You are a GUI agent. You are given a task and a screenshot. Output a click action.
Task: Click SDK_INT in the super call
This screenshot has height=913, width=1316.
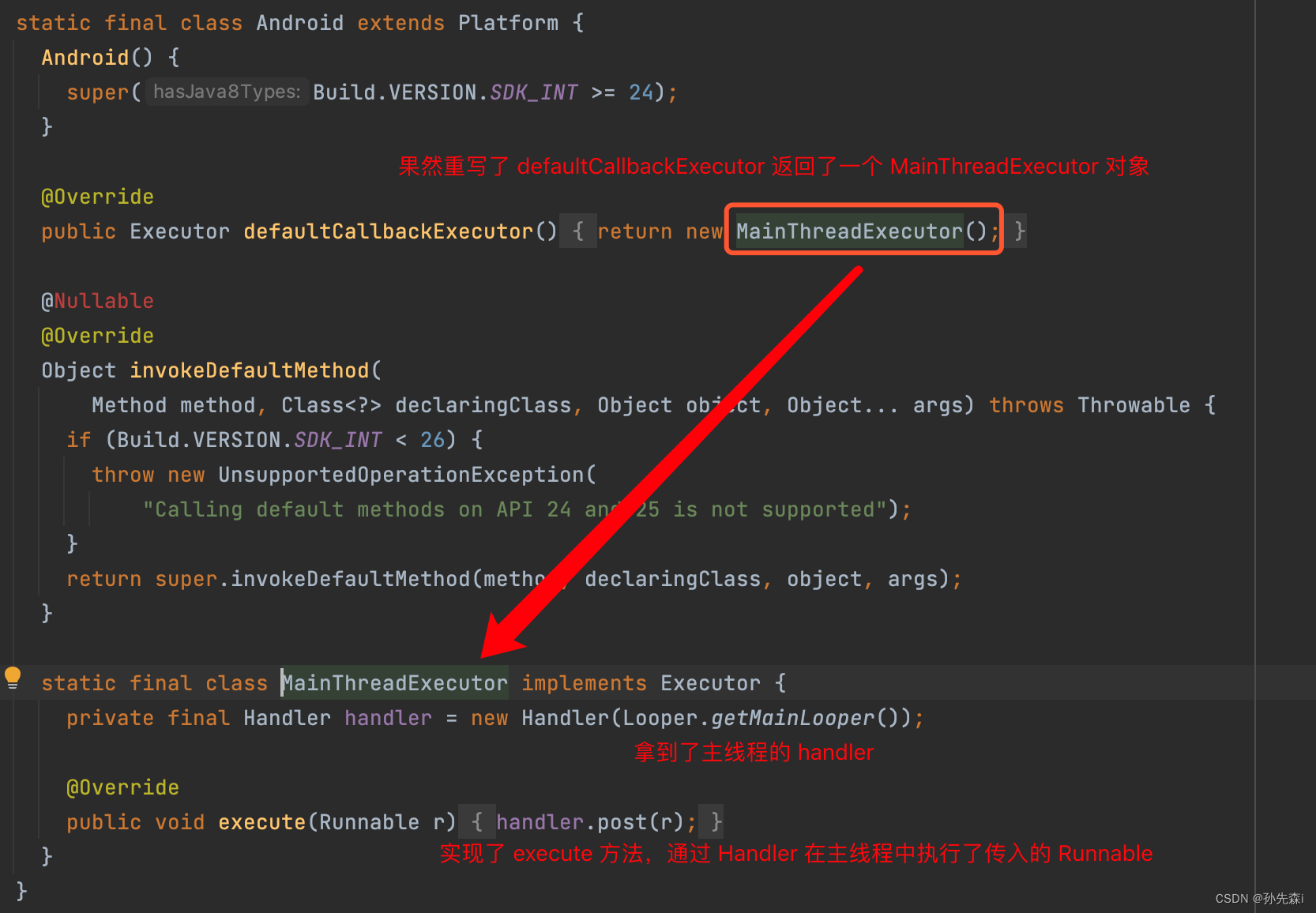[534, 92]
